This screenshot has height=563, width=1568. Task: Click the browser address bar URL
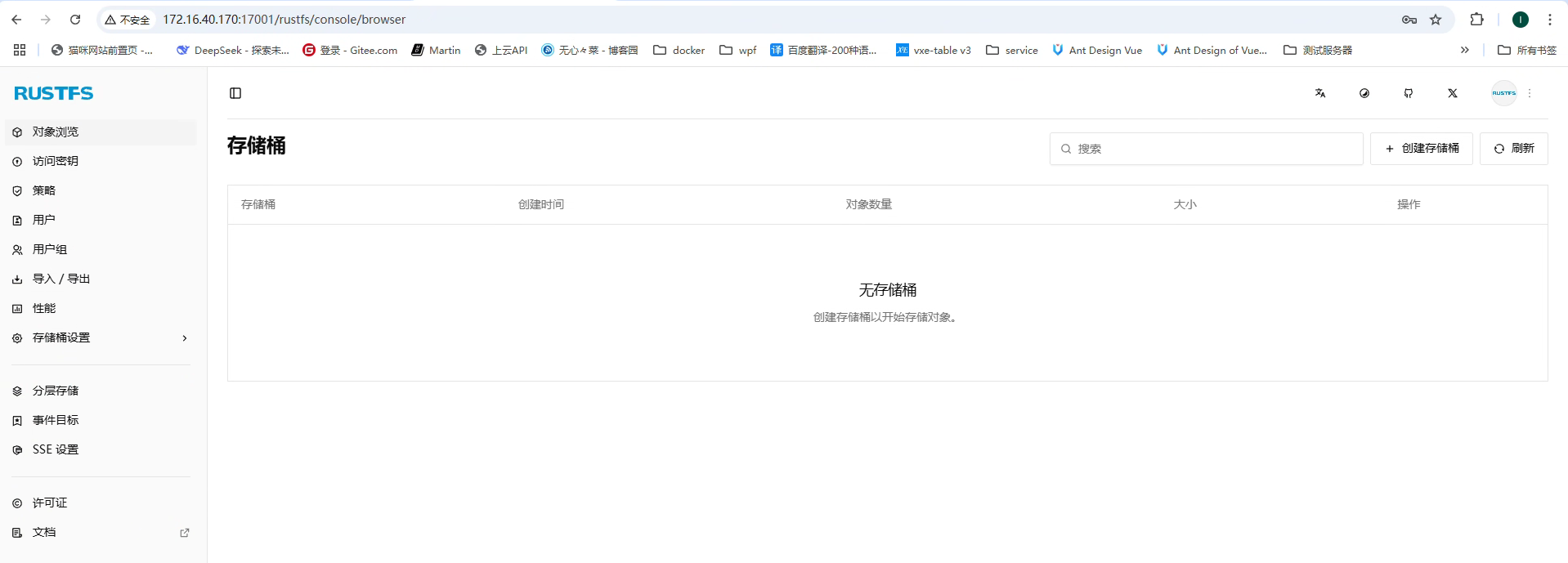coord(284,20)
